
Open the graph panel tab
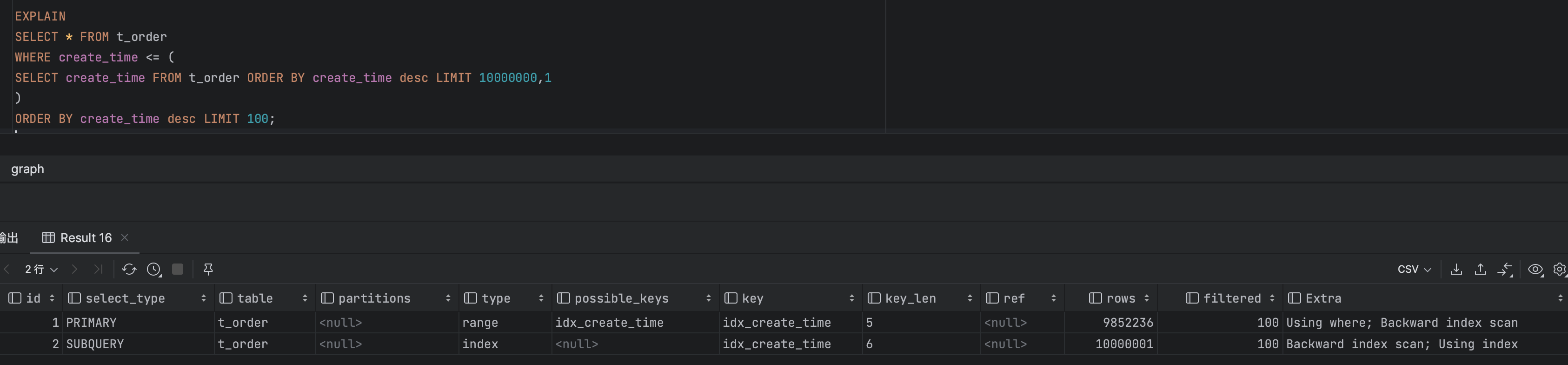pos(27,169)
